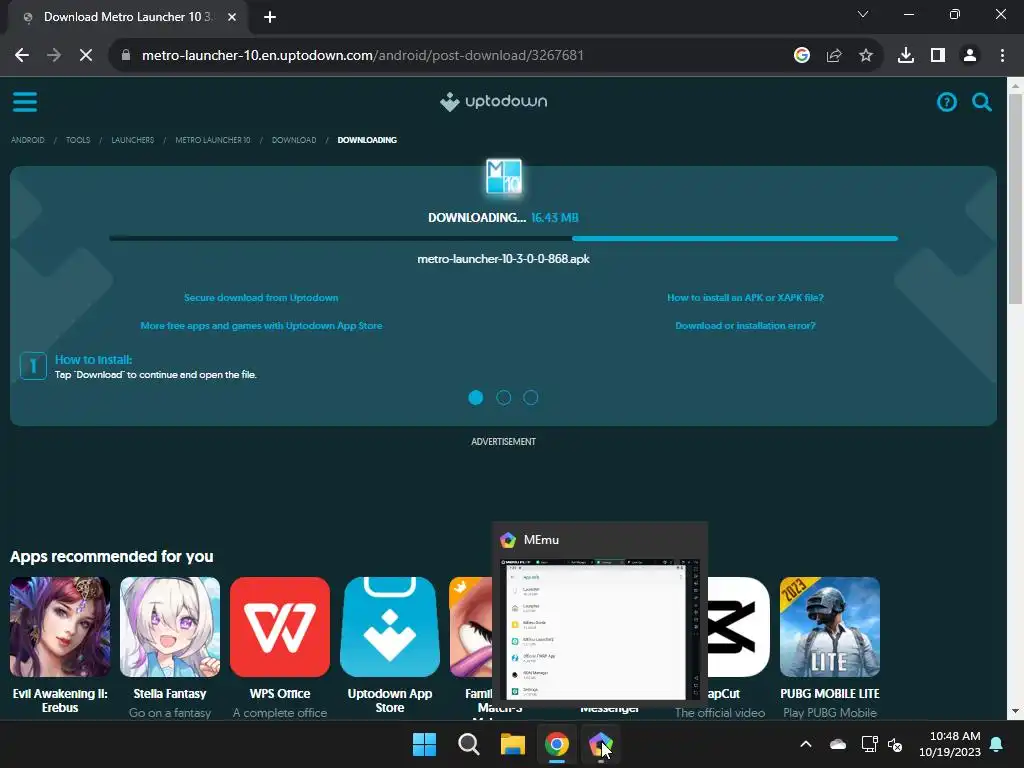
Task: Switch to the MEmu taskbar icon
Action: coord(601,744)
